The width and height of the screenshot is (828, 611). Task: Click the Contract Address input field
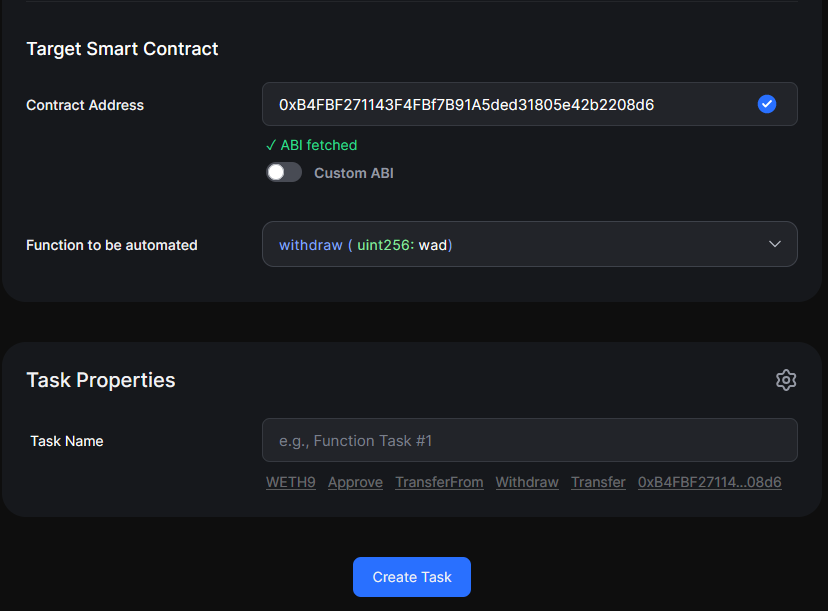tap(530, 104)
